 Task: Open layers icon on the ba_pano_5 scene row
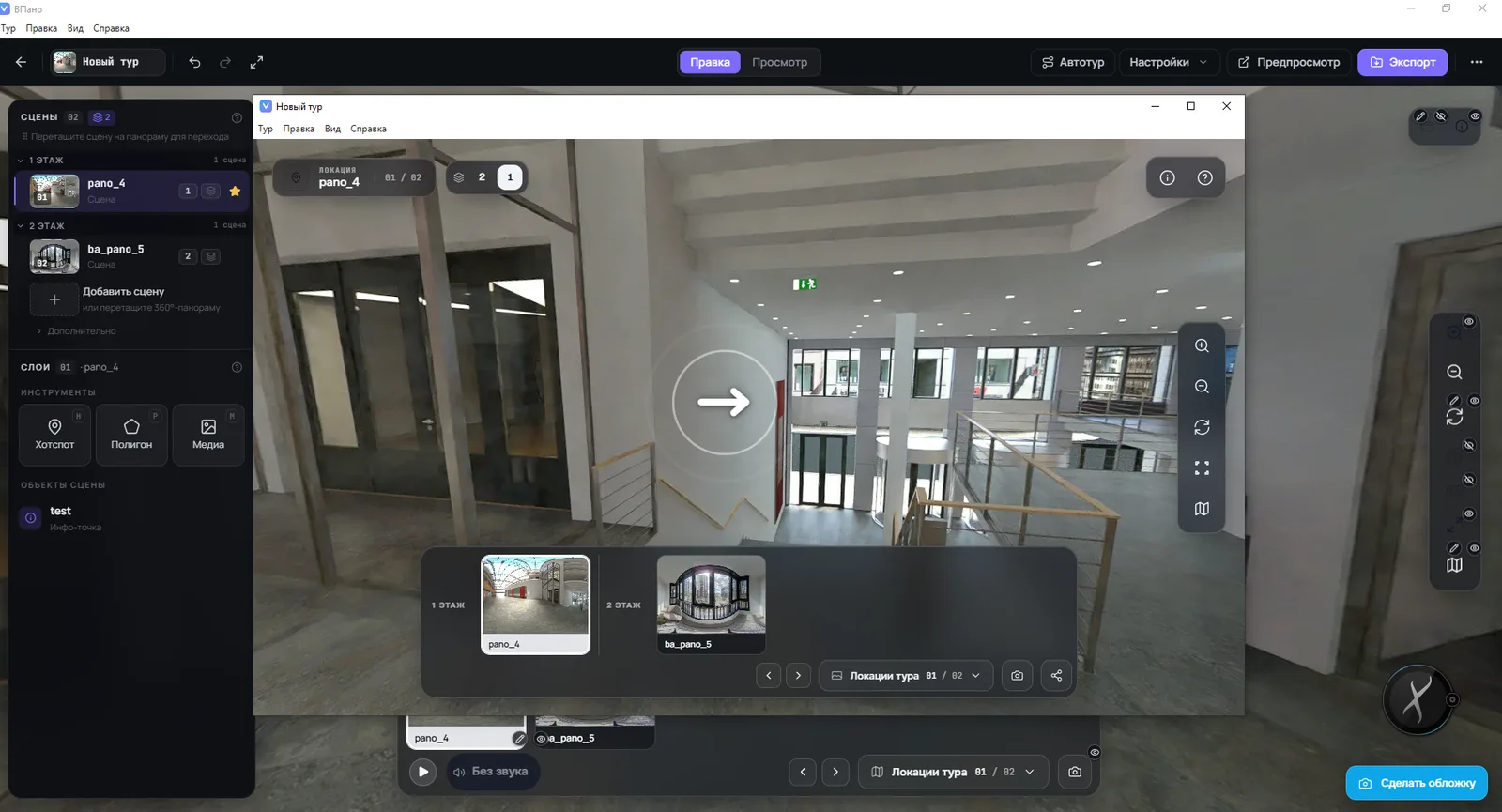(x=211, y=256)
